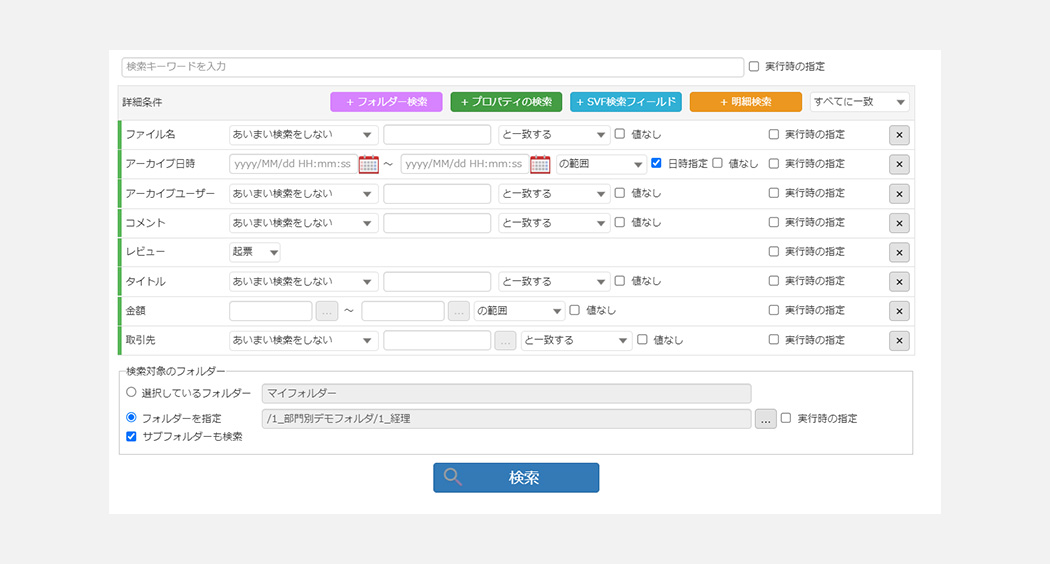Open the すべてに一致 dropdown
Viewport: 1050px width, 564px height.
859,102
